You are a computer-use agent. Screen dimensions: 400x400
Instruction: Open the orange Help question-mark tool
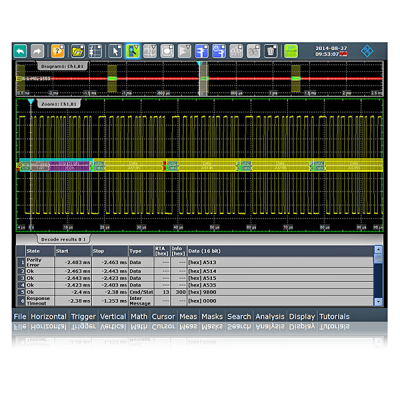[58, 51]
